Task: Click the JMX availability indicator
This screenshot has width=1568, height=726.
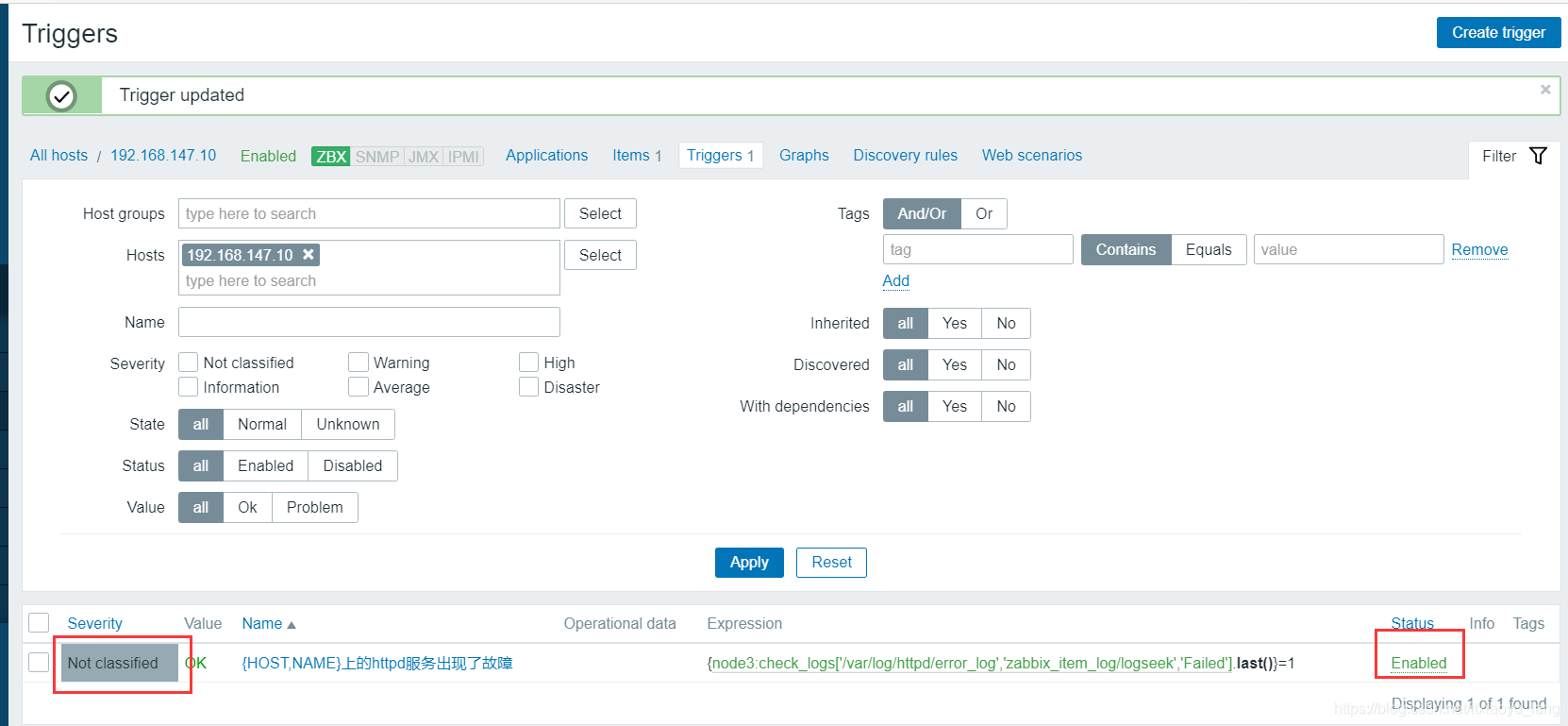Action: tap(424, 157)
